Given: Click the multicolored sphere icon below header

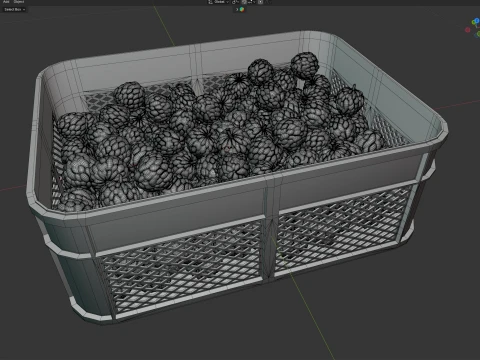Looking at the screenshot, I should pos(242,9).
